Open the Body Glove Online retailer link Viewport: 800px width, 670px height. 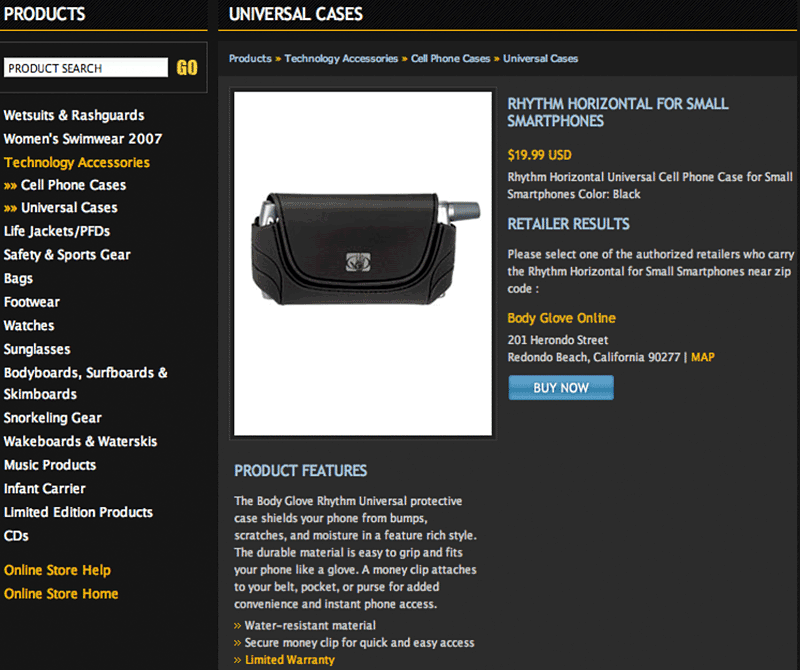[561, 318]
